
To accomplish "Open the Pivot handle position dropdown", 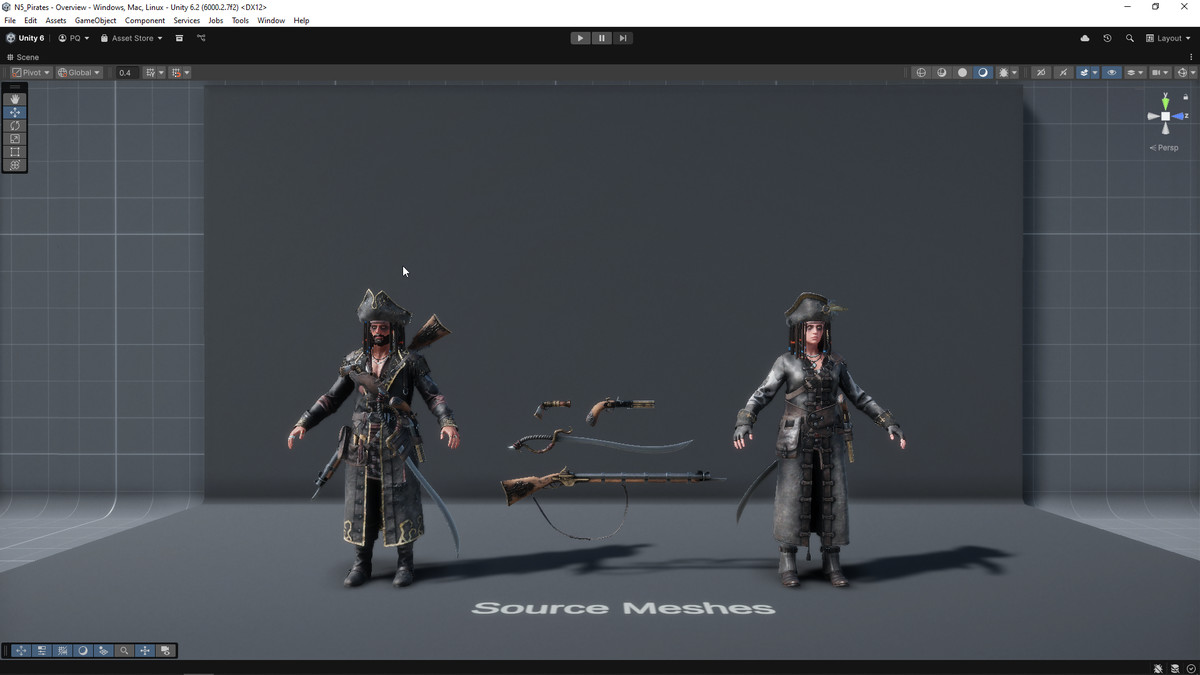I will coord(31,72).
